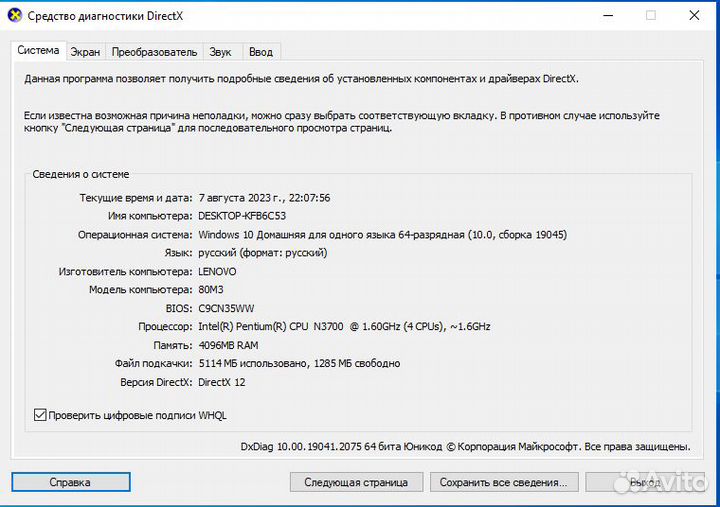The image size is (720, 507).
Task: Click the DirectX diagnostic title bar icon
Action: [15, 15]
